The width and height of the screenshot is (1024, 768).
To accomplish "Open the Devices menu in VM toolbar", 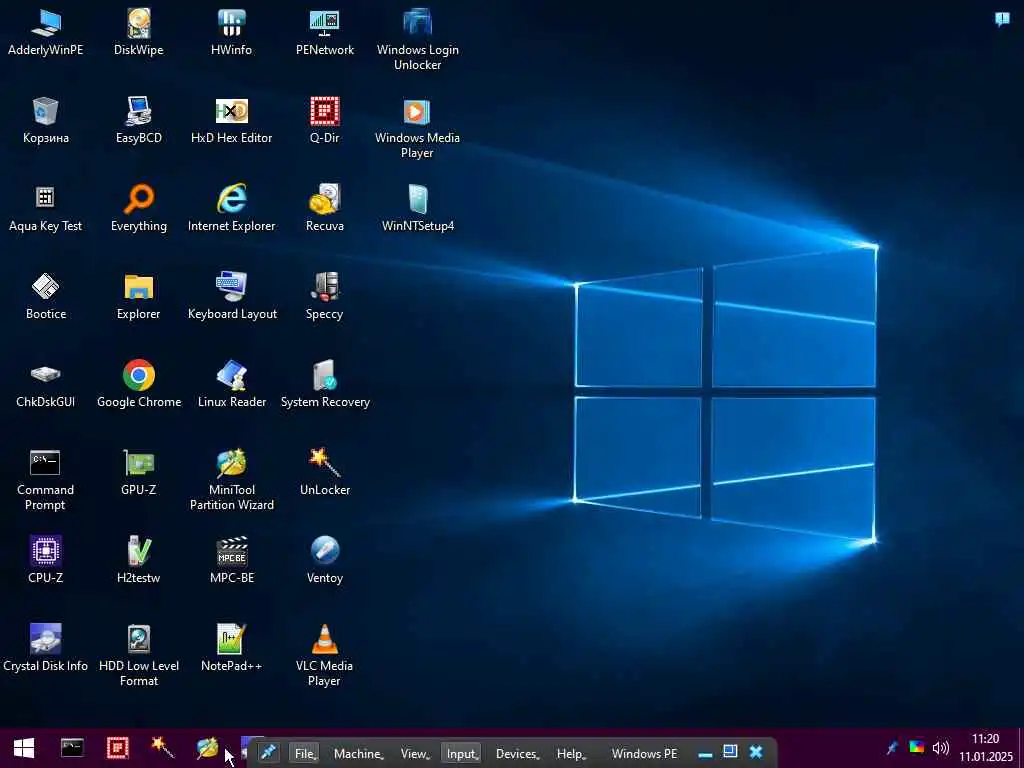I will 517,754.
